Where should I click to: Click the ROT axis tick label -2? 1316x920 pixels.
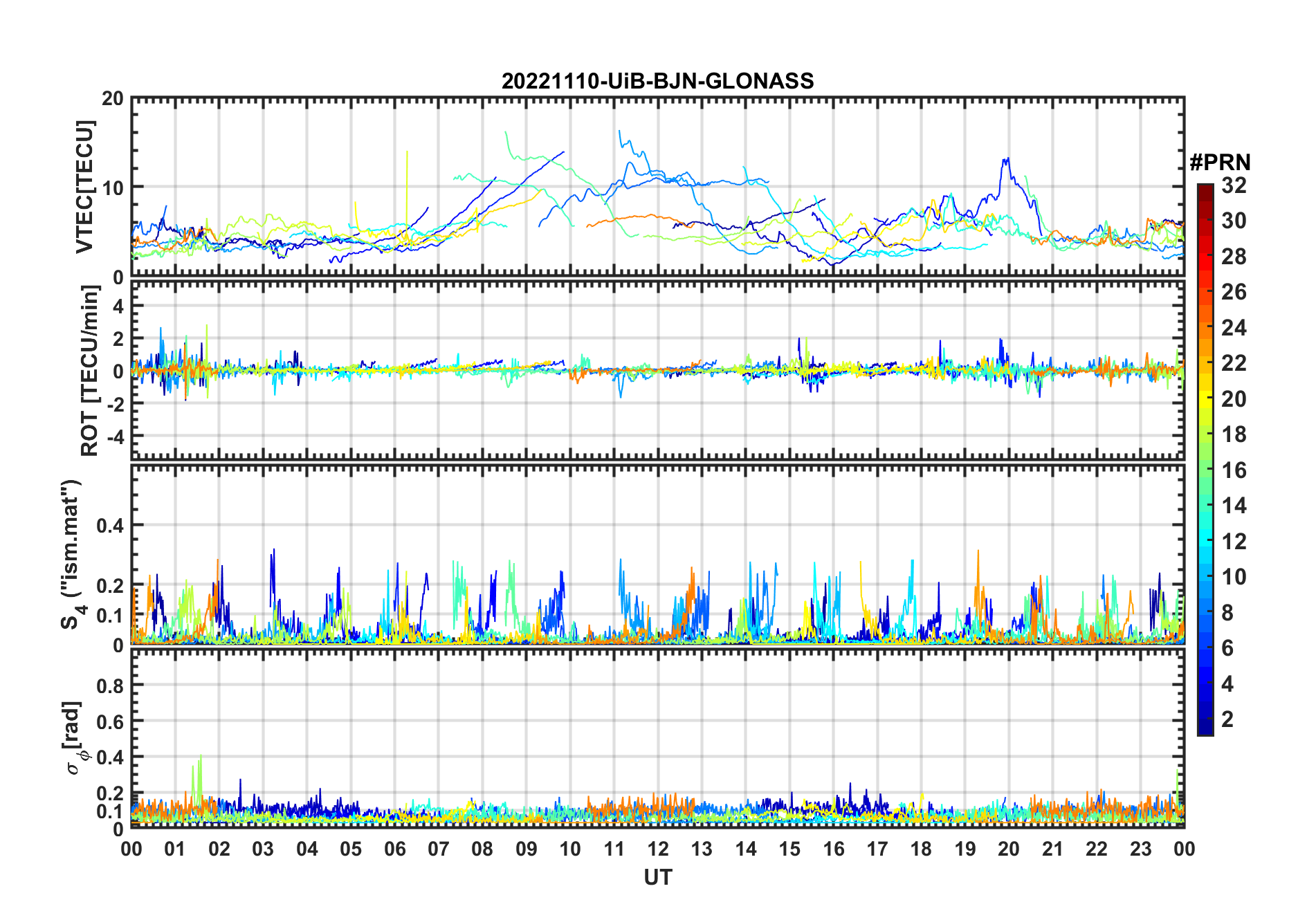pyautogui.click(x=114, y=404)
